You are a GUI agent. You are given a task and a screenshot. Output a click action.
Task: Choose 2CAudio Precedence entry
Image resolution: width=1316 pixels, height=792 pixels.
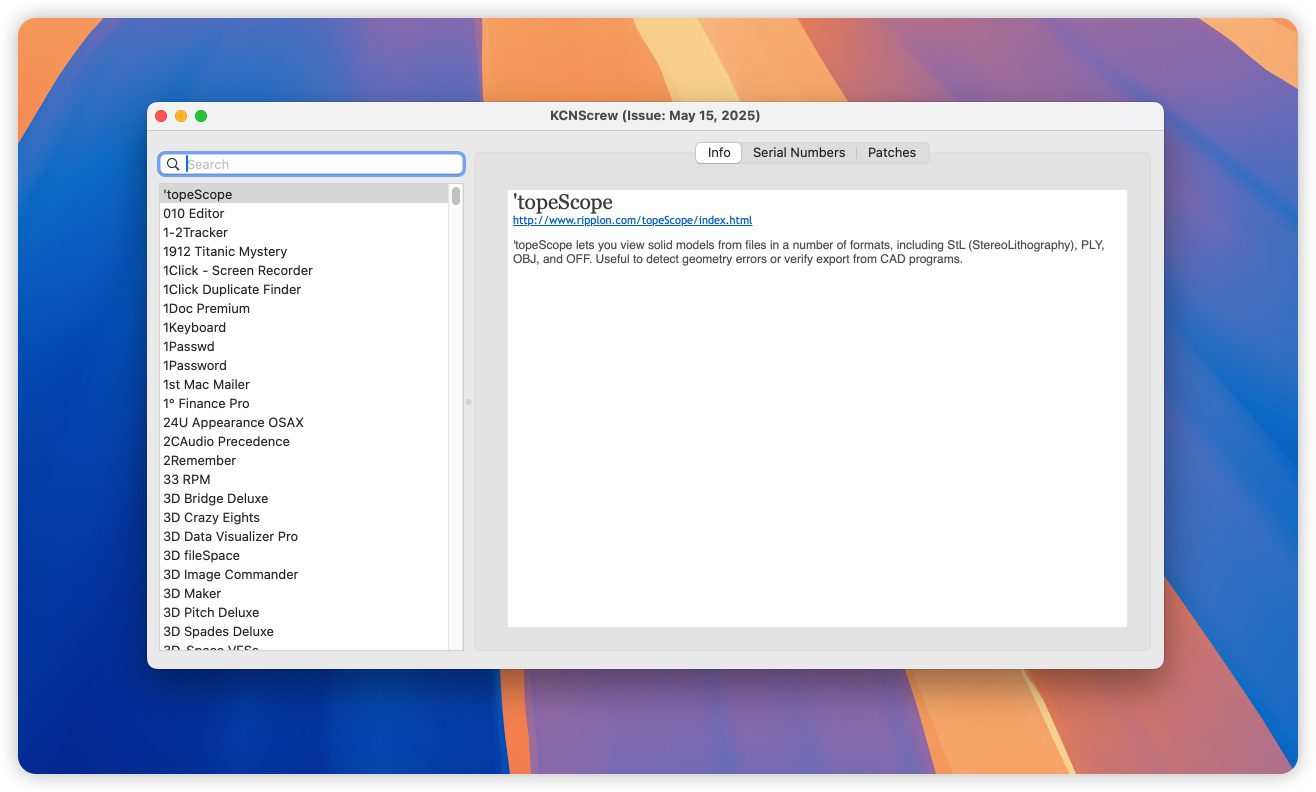pyautogui.click(x=305, y=441)
